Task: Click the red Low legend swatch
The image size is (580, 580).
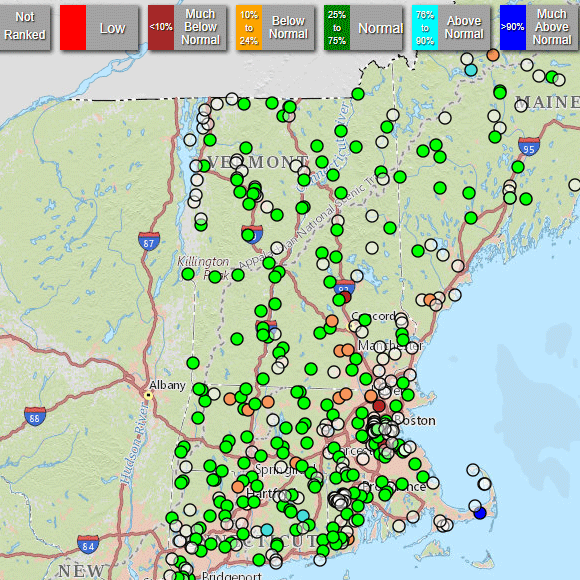Action: (x=73, y=28)
